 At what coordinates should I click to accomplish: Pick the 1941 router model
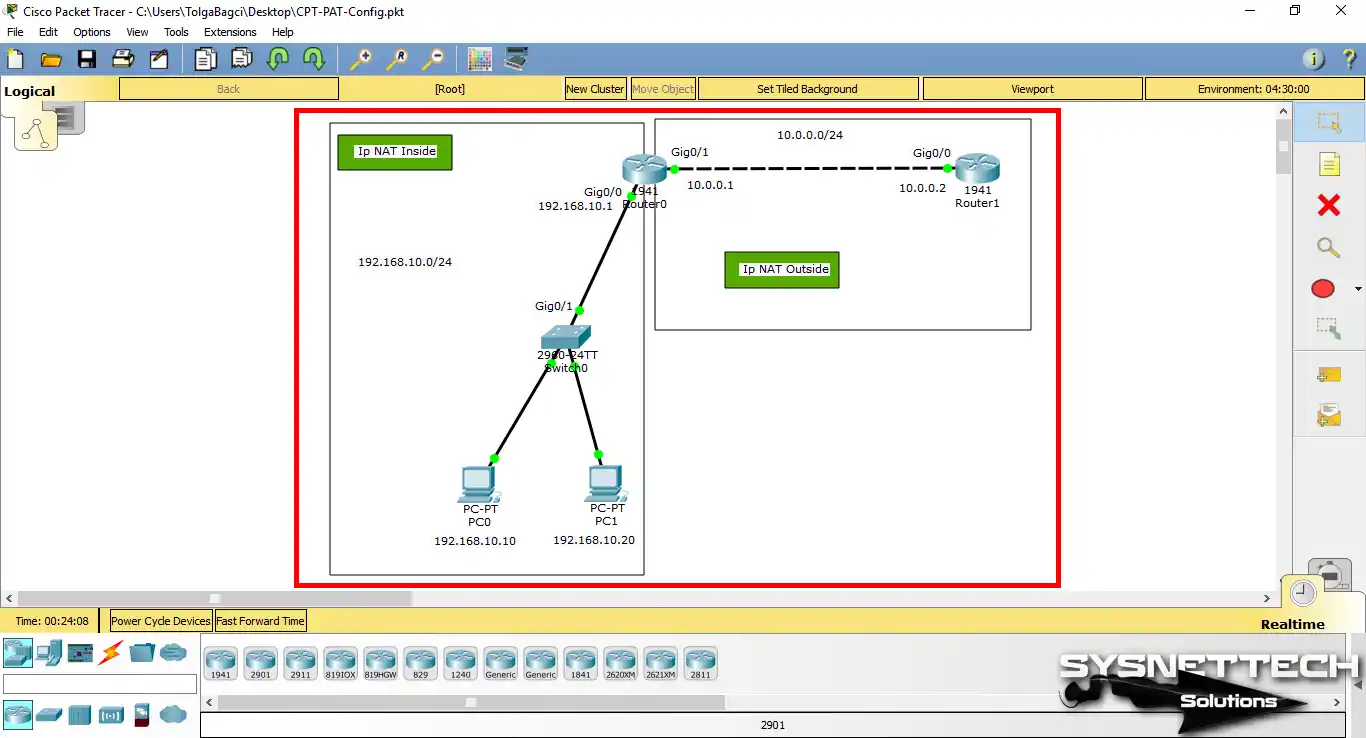point(221,662)
